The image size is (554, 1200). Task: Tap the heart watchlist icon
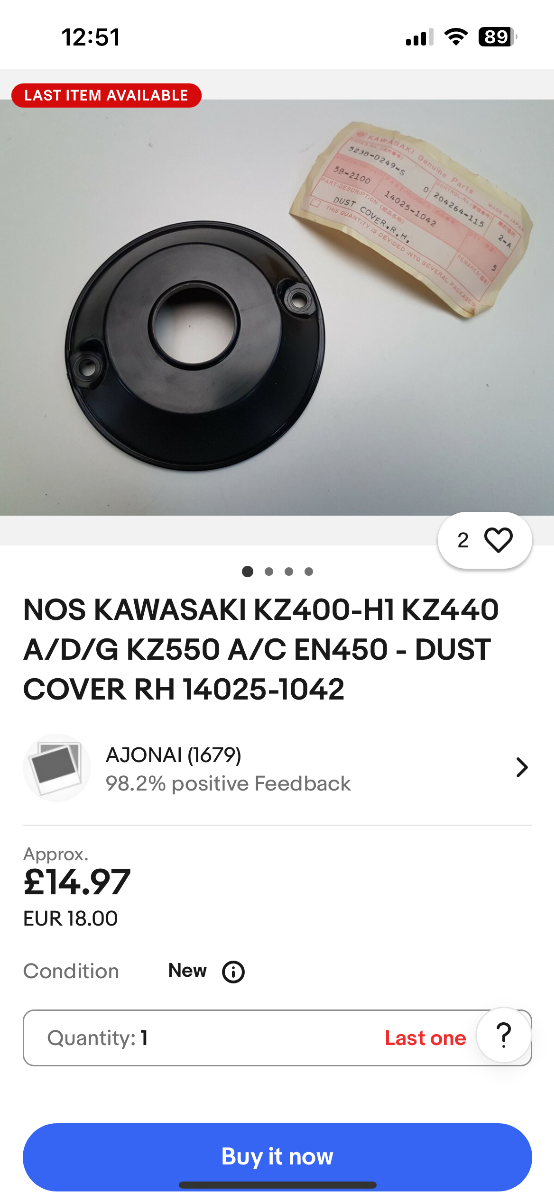point(498,541)
